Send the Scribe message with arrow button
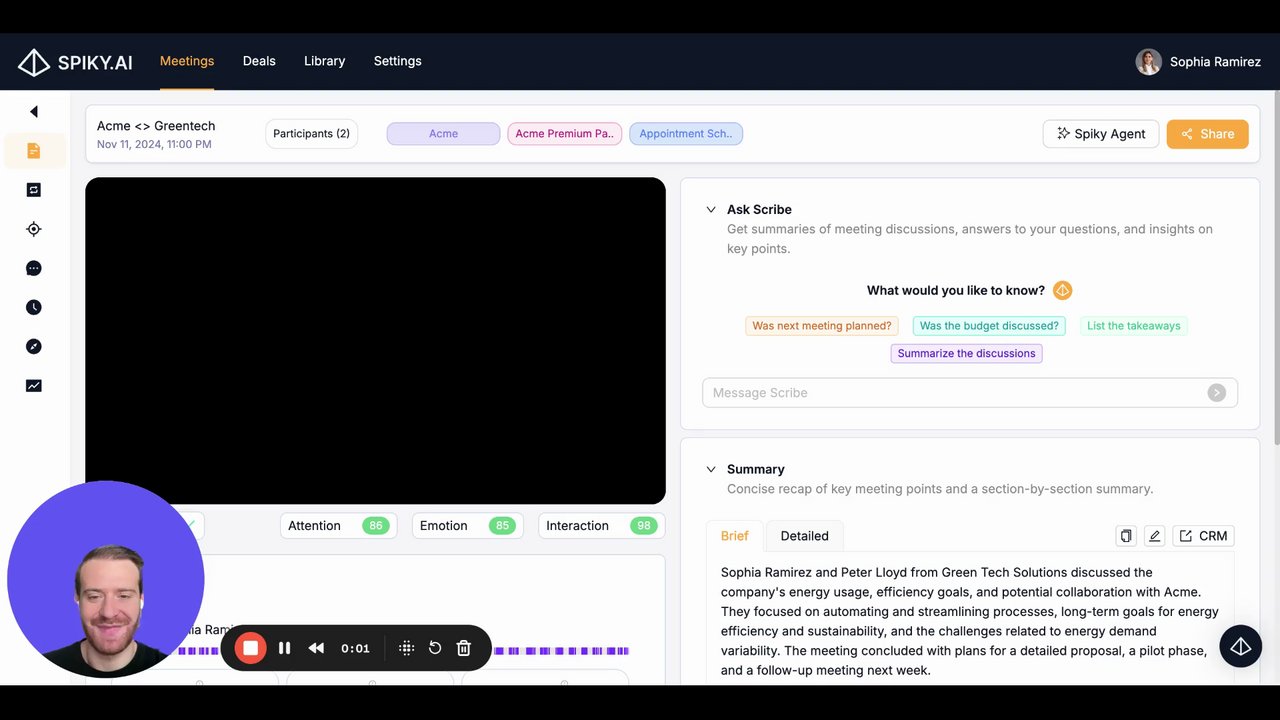Screen dimensions: 1280x720 pos(1217,393)
